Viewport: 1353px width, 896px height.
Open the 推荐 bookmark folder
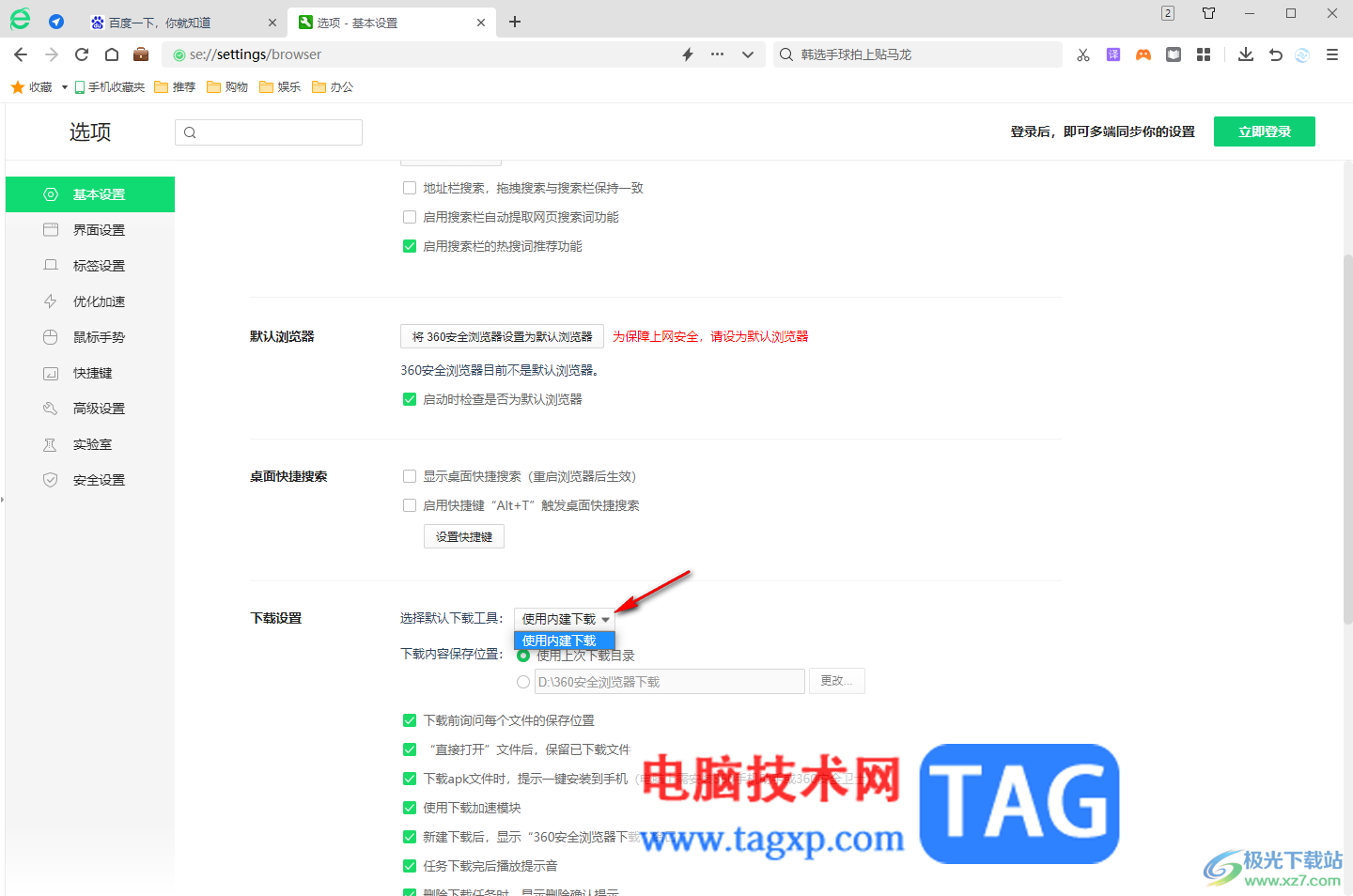pos(175,87)
